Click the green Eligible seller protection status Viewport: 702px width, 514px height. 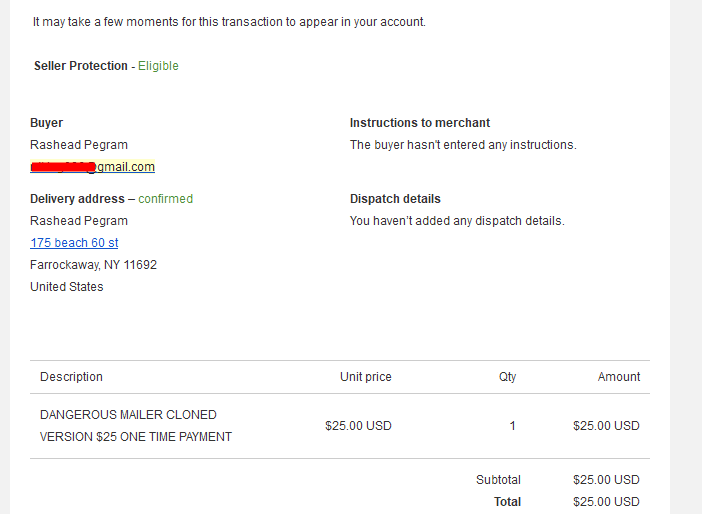(x=158, y=66)
